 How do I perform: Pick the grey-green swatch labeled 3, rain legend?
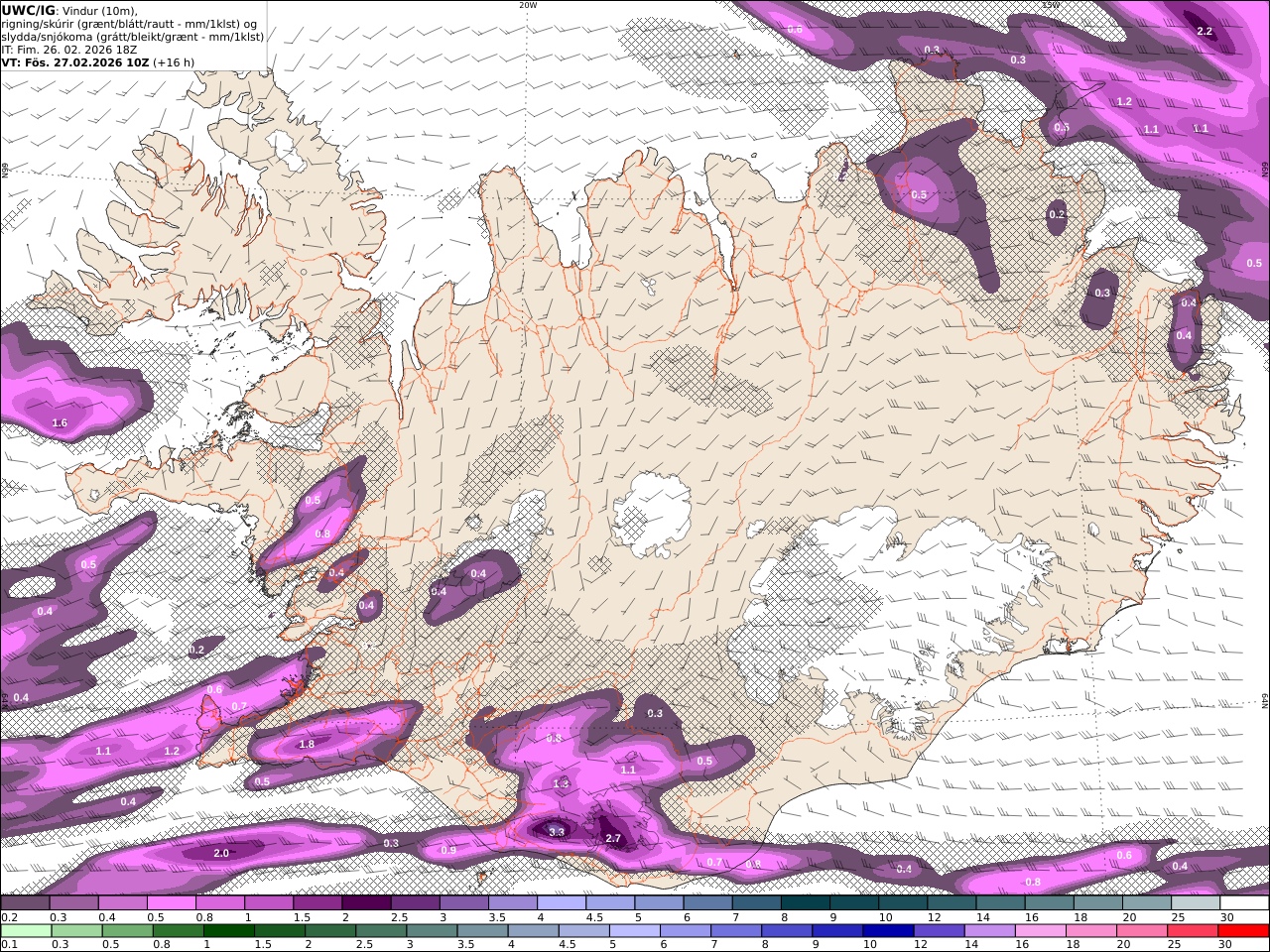pos(431,931)
